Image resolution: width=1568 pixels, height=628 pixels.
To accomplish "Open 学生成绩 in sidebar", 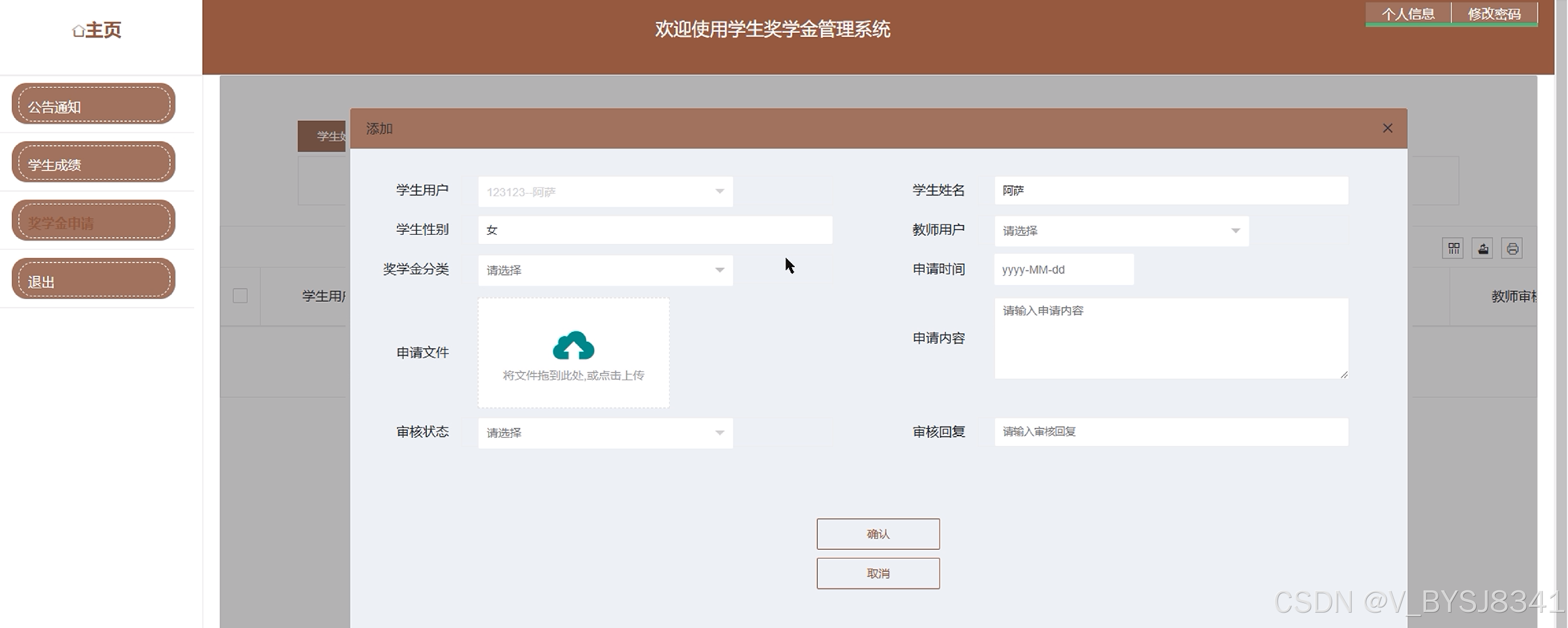I will (x=94, y=162).
